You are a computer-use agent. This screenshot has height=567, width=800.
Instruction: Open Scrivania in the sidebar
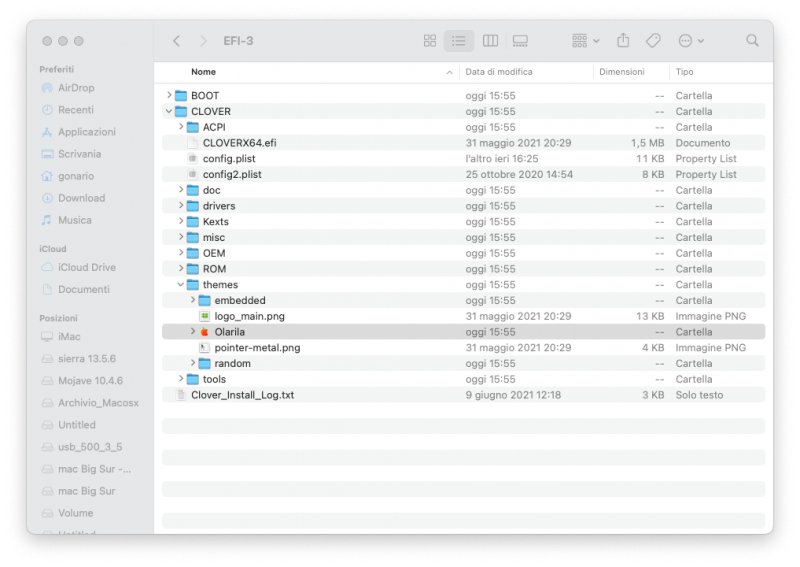click(x=79, y=154)
